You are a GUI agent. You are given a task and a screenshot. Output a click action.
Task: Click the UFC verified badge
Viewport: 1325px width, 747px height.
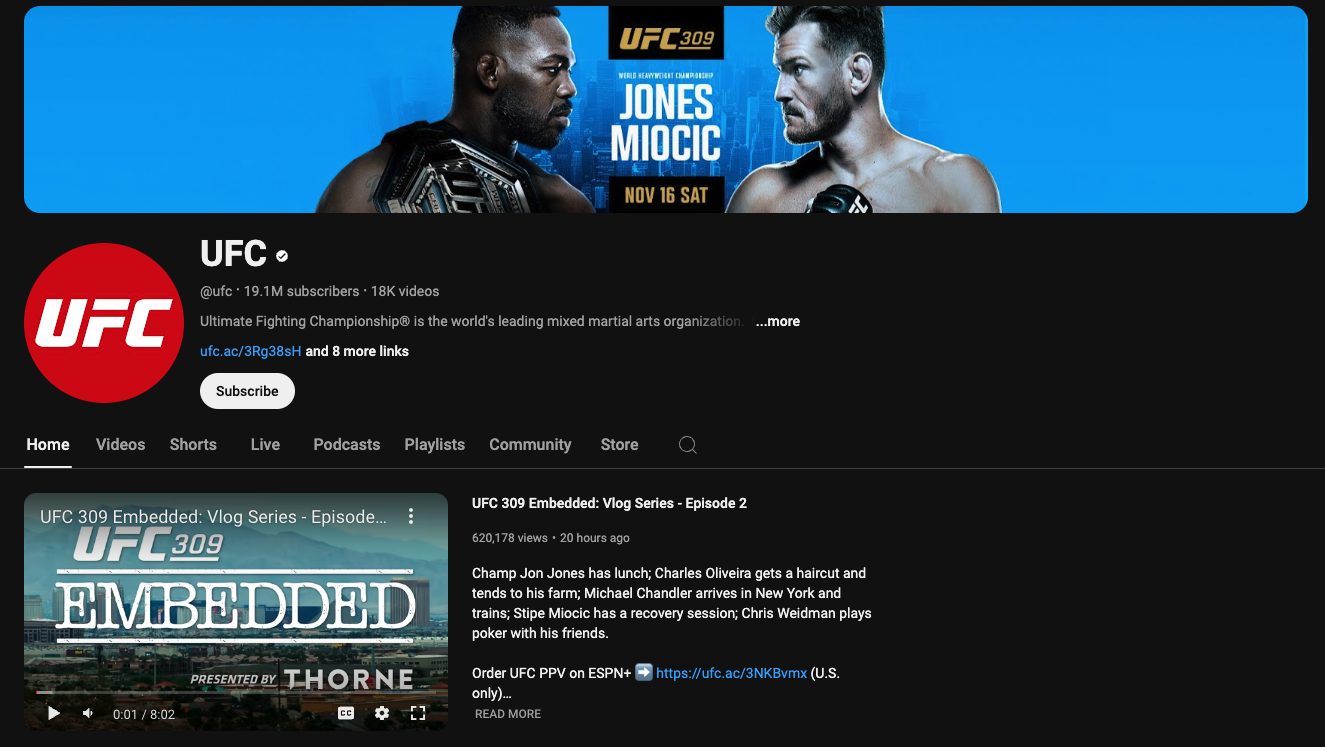click(281, 255)
